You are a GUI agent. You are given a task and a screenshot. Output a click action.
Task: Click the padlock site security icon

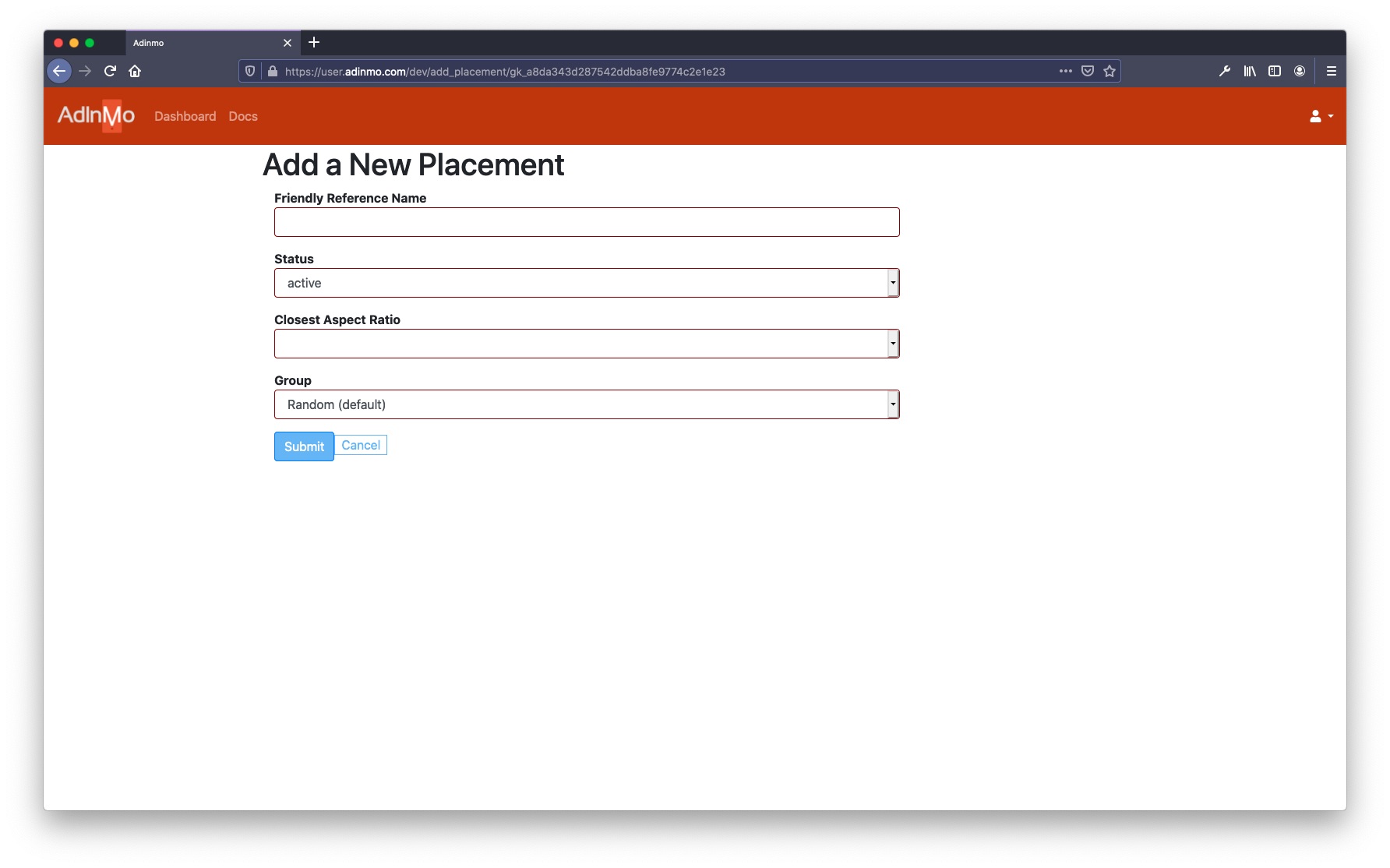point(273,71)
